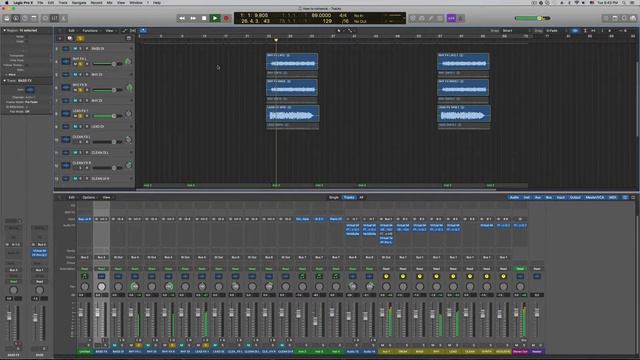
Task: Click the Bus filter button in mixer
Action: pyautogui.click(x=549, y=198)
